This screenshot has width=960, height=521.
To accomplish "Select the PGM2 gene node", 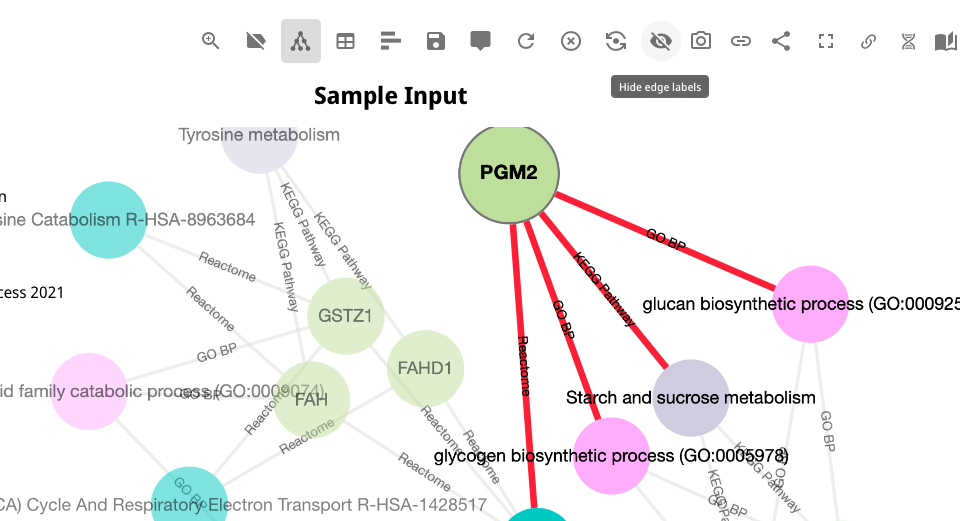I will (x=509, y=173).
